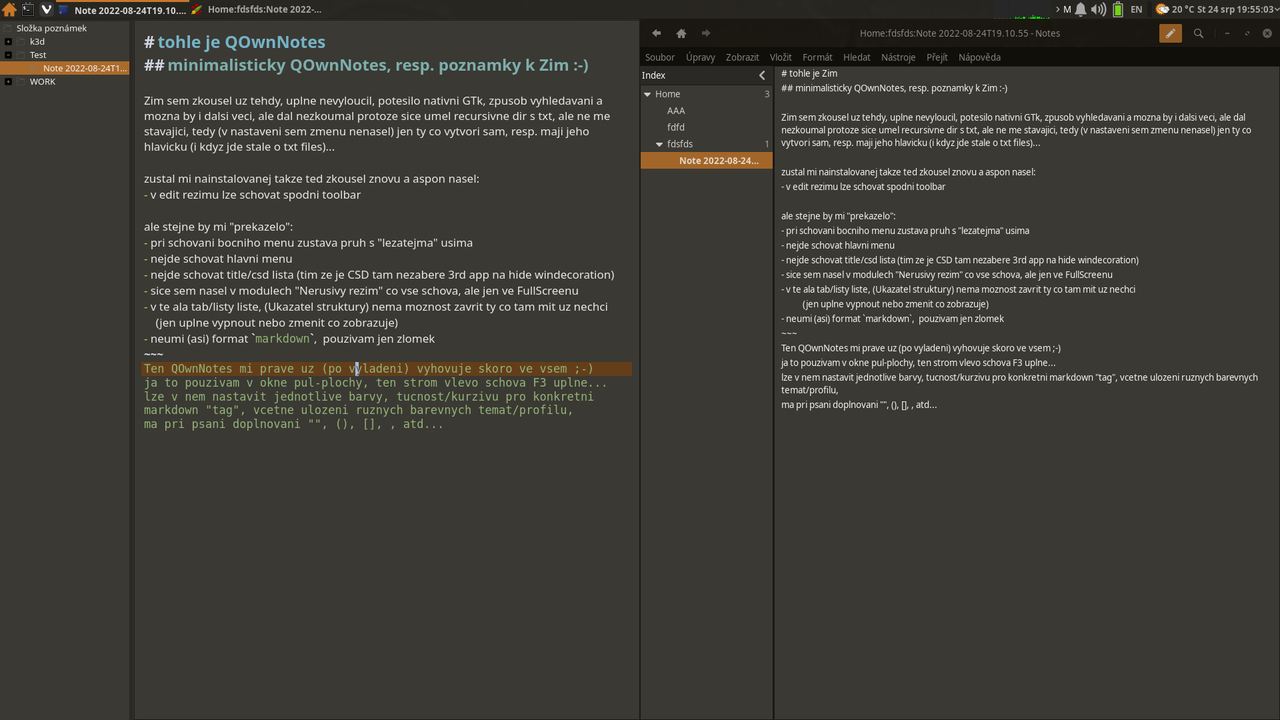Open the Přejít menu
The height and width of the screenshot is (720, 1280).
point(937,57)
